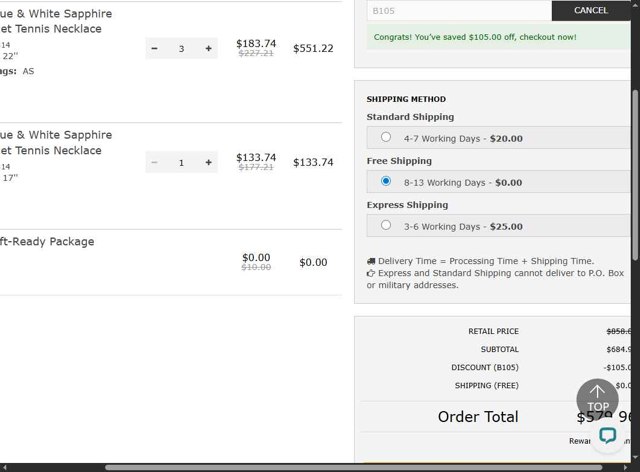Click the 'RETAIL PRICE' label
640x472 pixels.
[x=493, y=331]
